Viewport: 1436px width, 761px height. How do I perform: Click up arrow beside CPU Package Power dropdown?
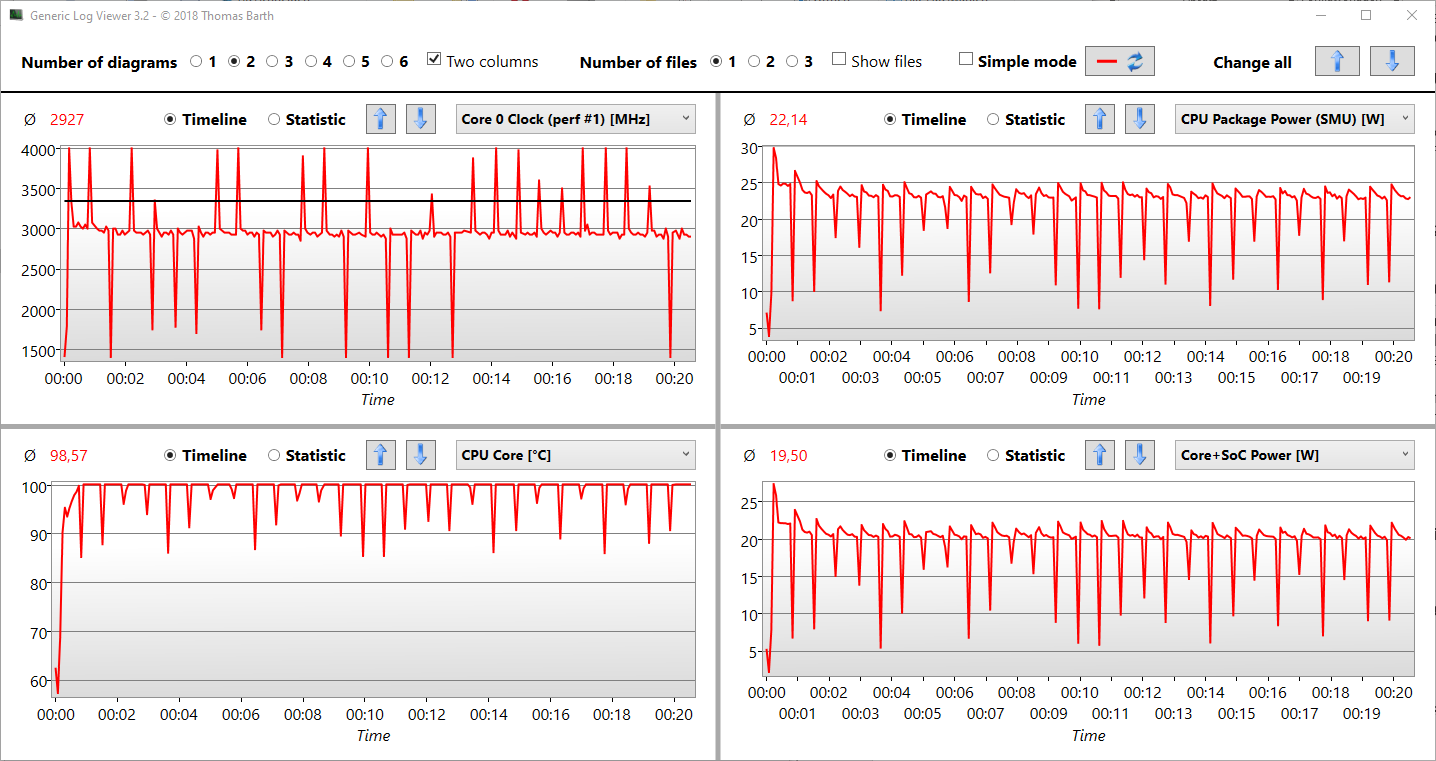coord(1100,119)
